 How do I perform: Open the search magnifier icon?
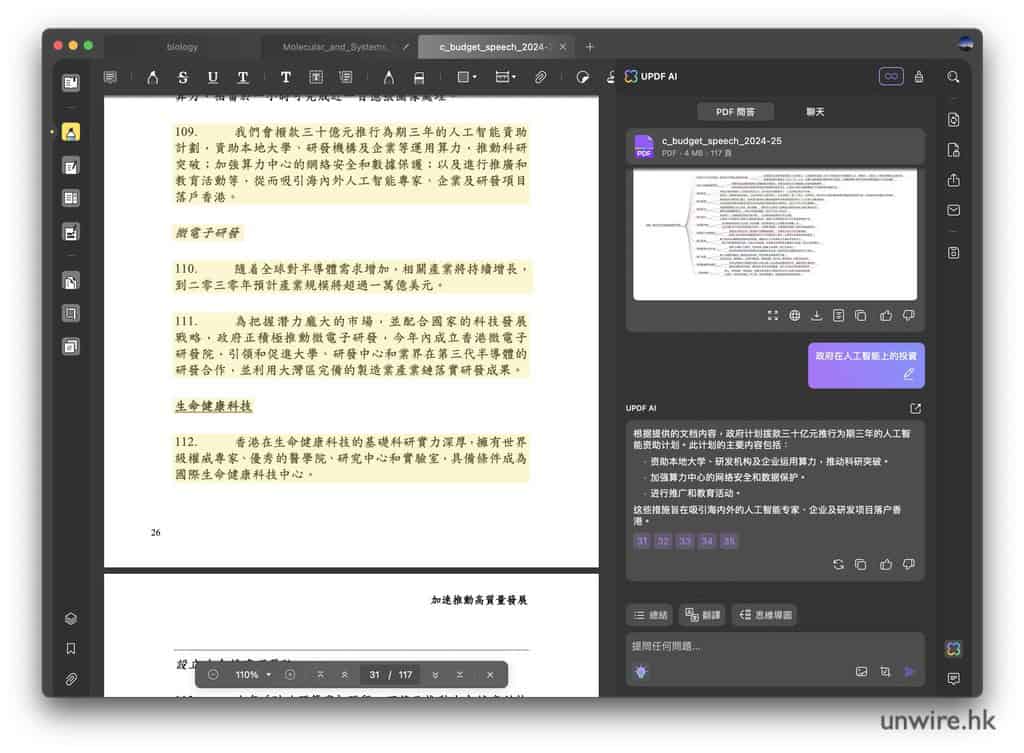pyautogui.click(x=953, y=77)
